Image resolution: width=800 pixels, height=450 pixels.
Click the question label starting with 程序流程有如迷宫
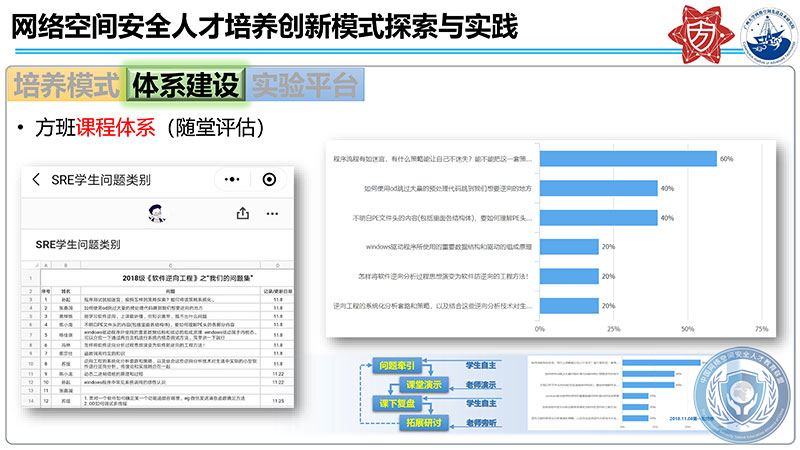click(432, 159)
